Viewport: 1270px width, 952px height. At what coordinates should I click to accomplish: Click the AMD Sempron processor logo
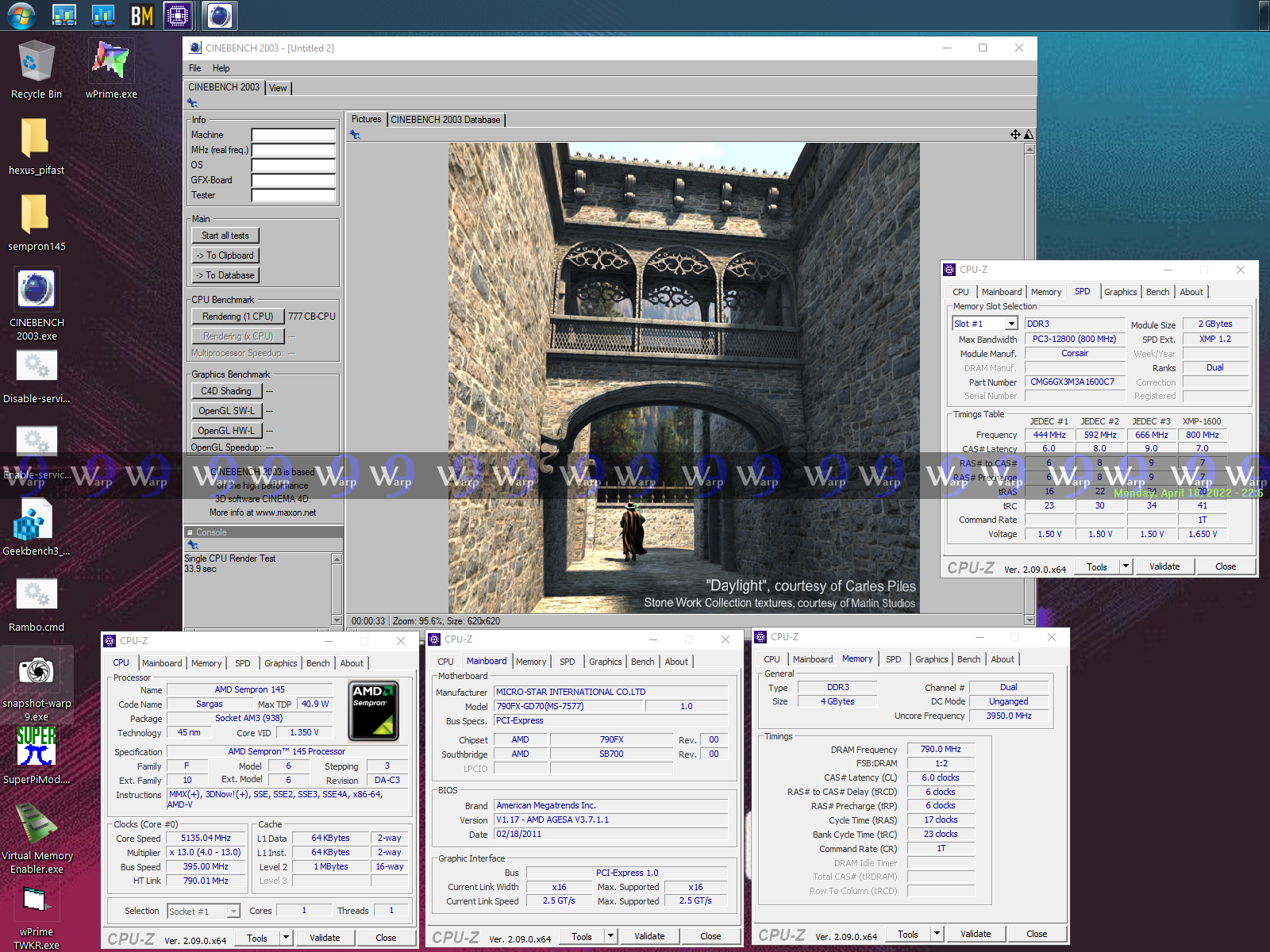(374, 711)
